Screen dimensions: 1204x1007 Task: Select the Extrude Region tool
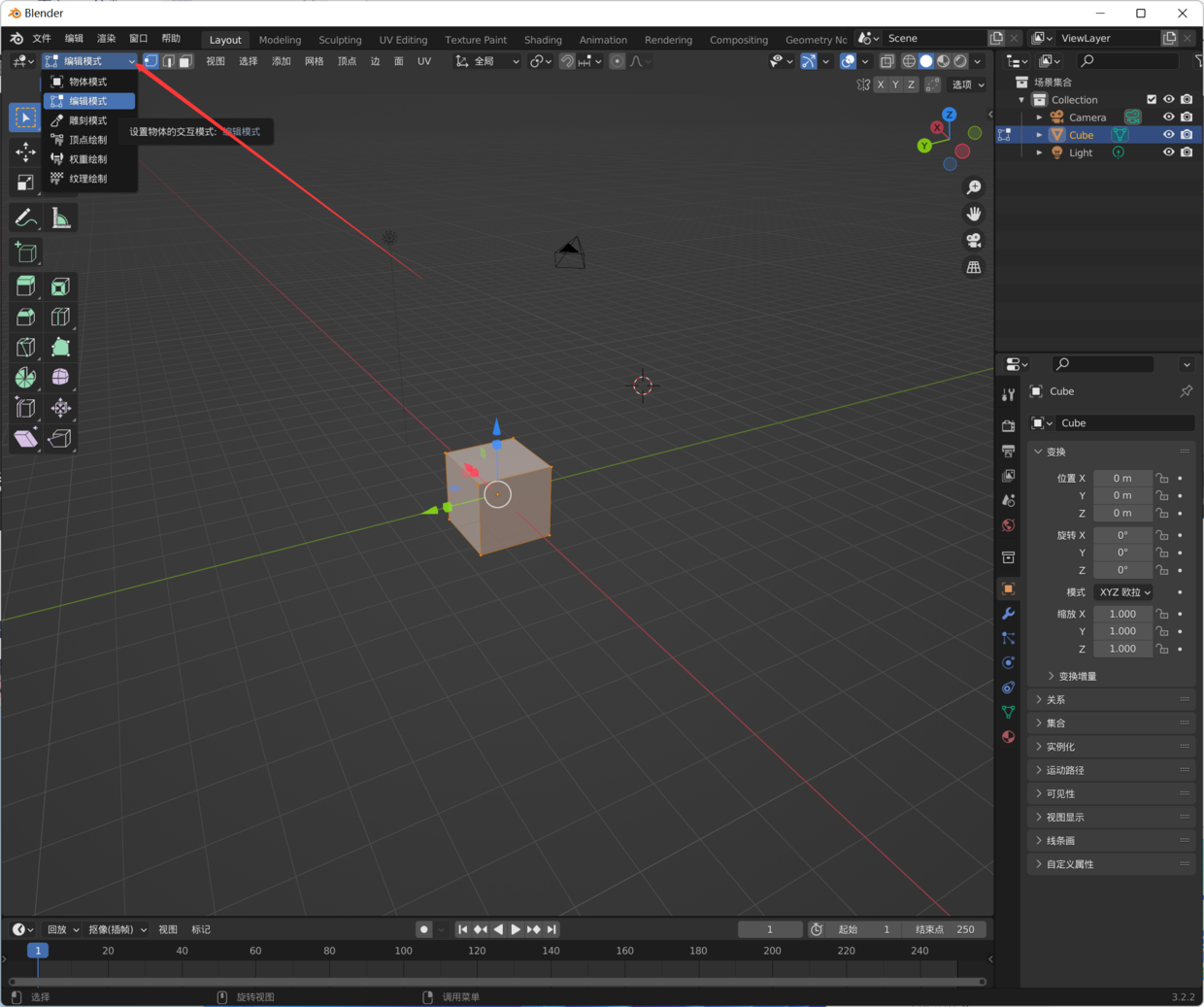[x=25, y=286]
